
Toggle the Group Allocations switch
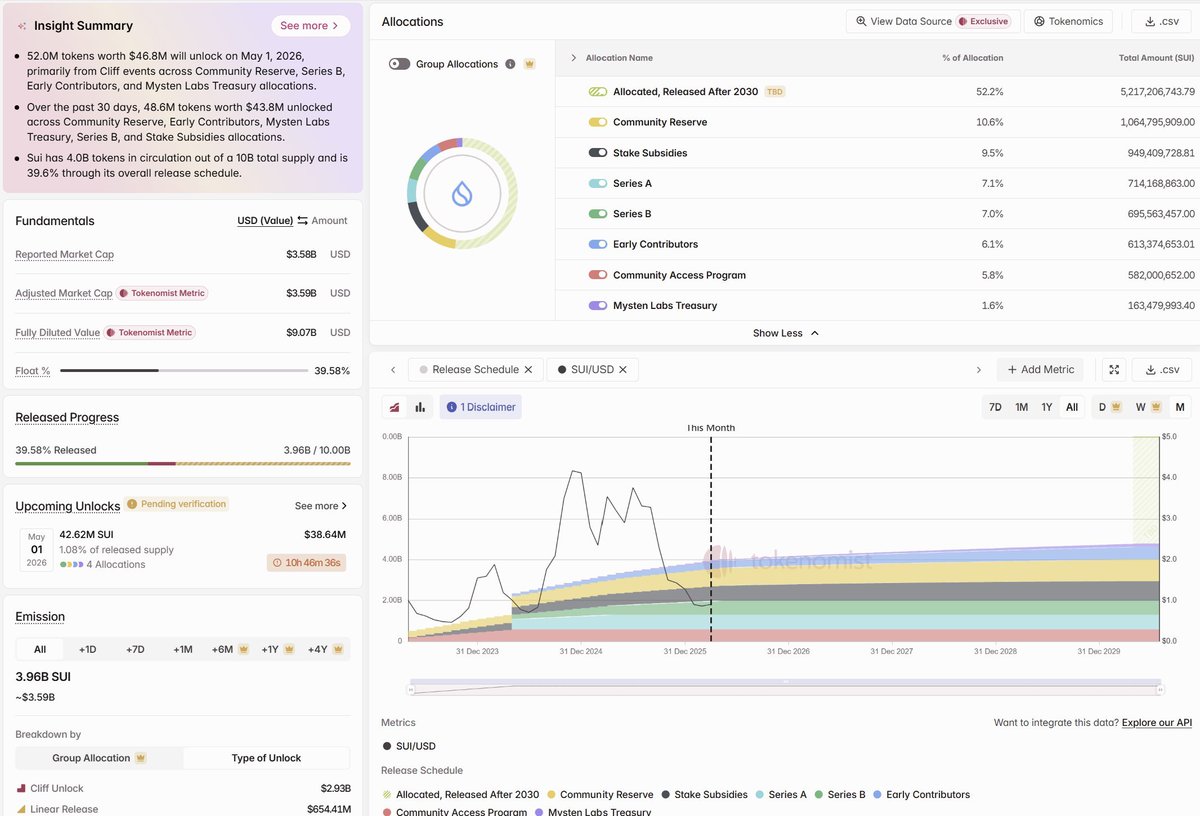click(400, 64)
